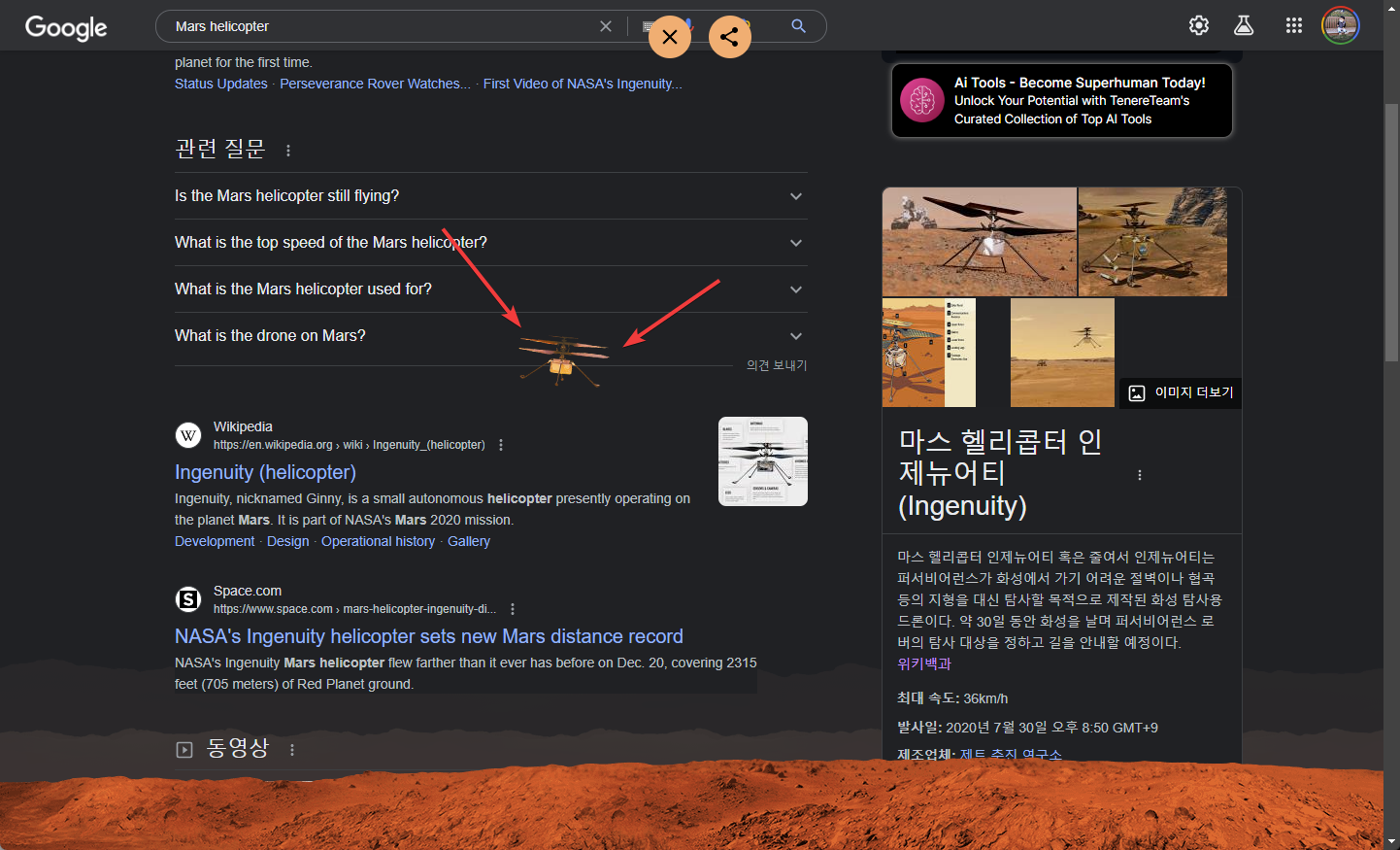
Task: Open Status Updates link
Action: tap(221, 84)
